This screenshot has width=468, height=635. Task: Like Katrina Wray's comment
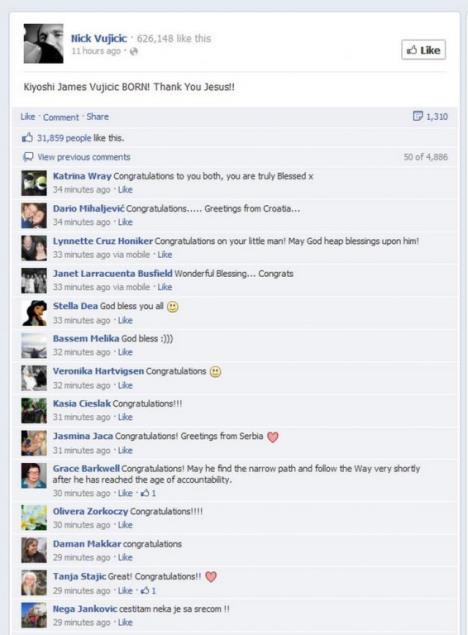(x=125, y=190)
